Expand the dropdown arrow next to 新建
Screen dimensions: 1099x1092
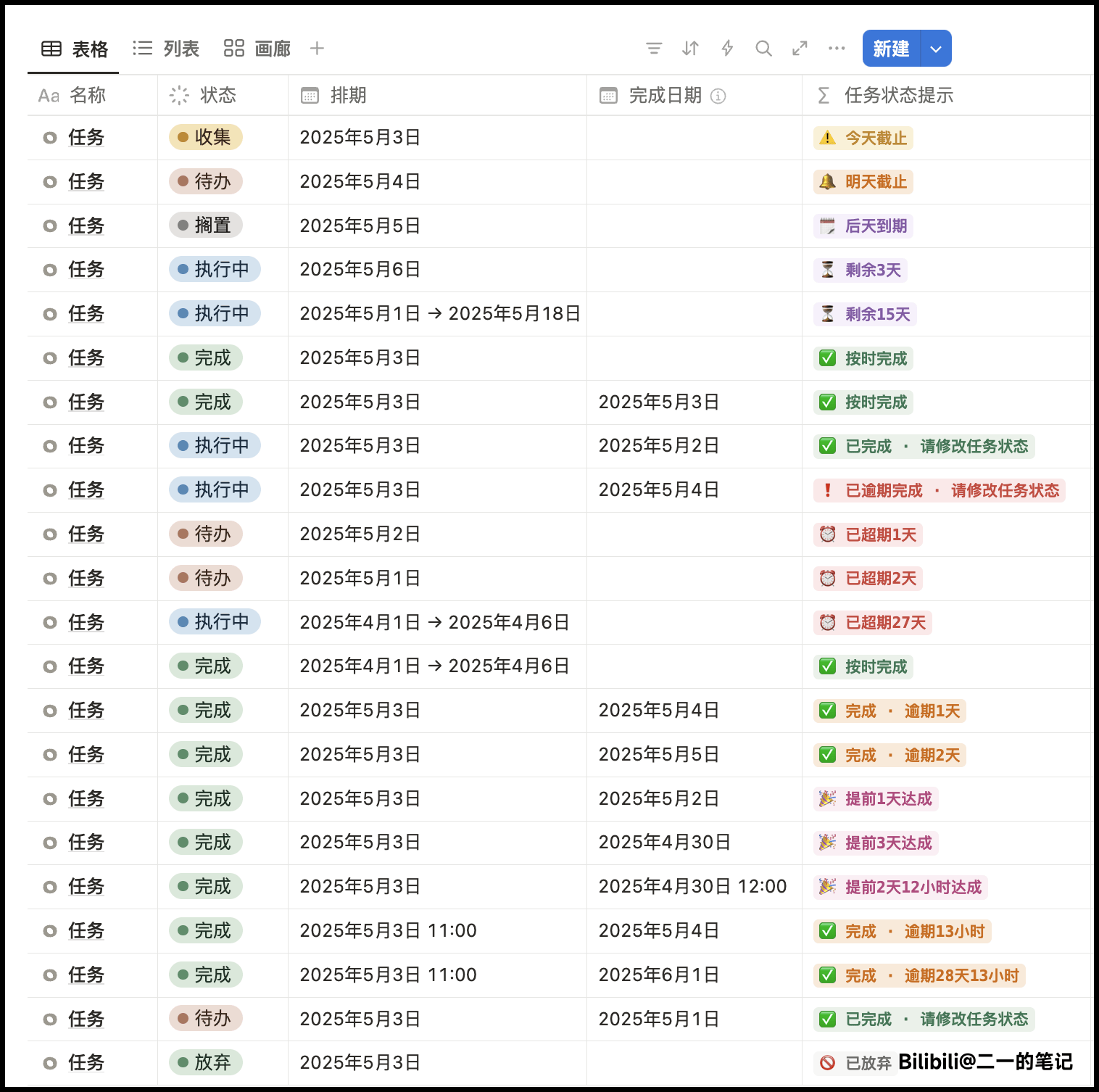tap(936, 49)
